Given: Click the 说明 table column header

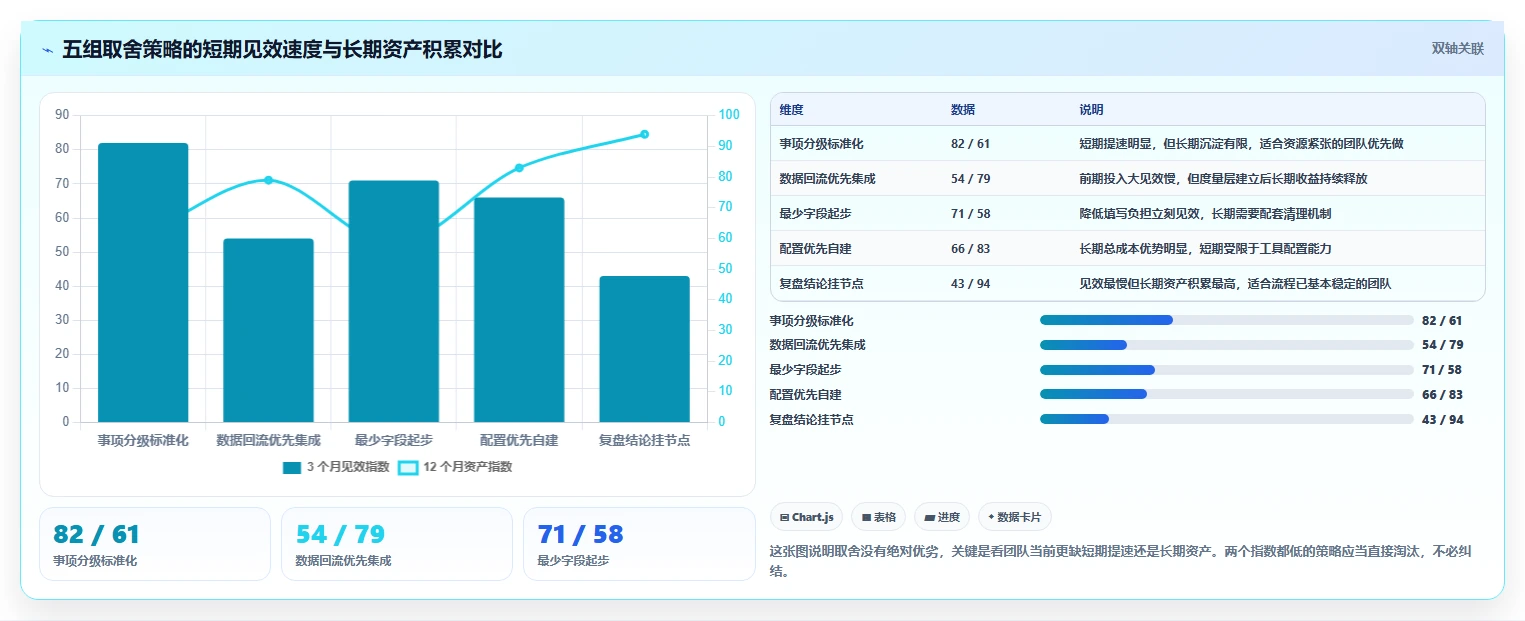Looking at the screenshot, I should coord(1092,110).
